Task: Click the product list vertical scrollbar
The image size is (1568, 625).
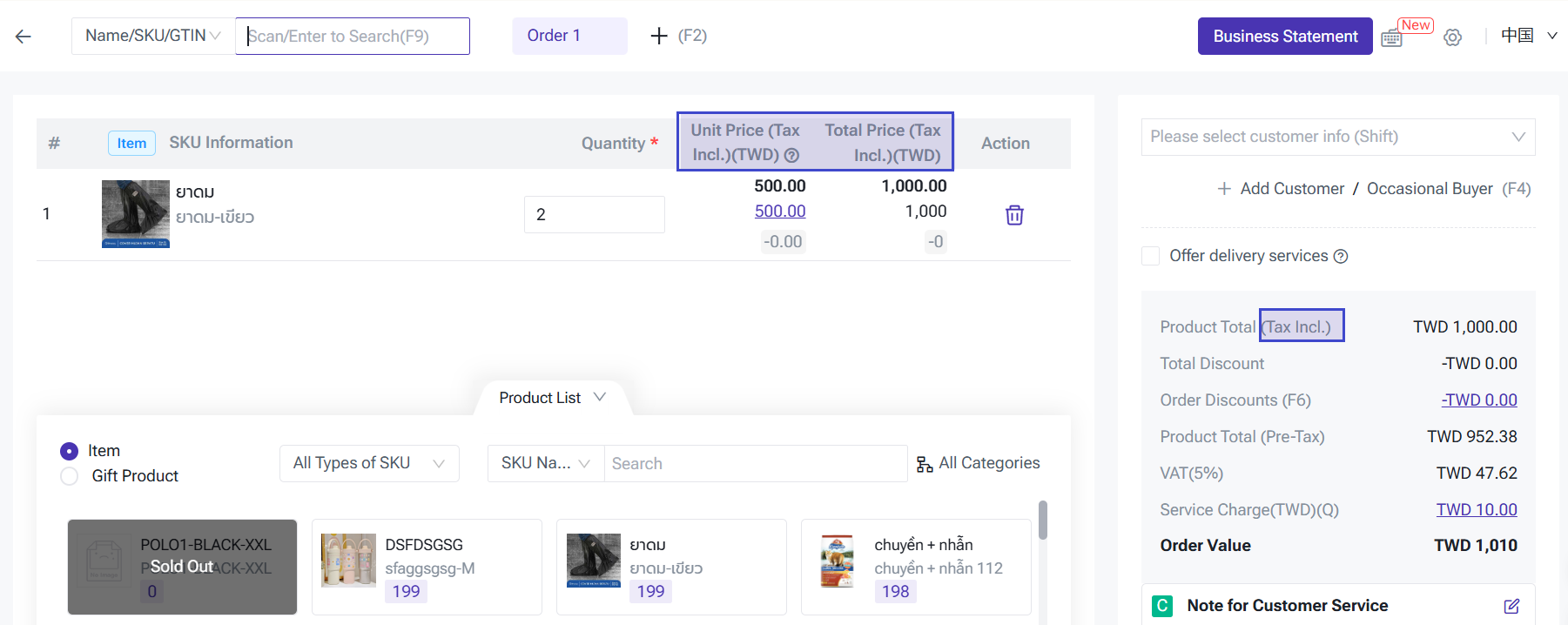Action: pyautogui.click(x=1042, y=521)
